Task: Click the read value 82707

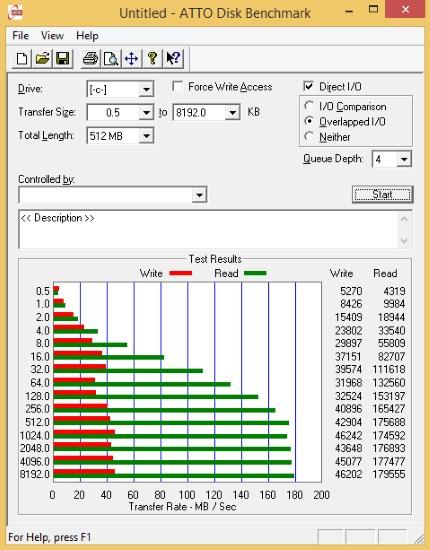Action: pos(391,356)
